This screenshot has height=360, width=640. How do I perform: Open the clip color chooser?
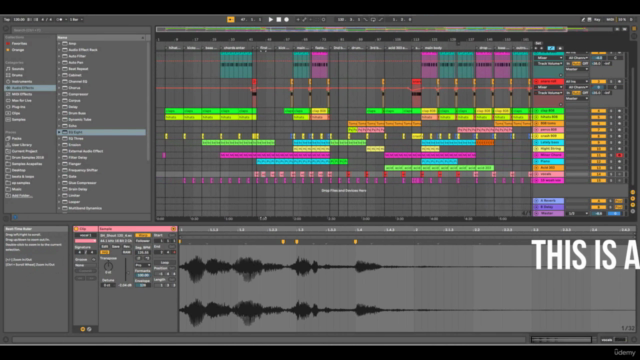click(85, 241)
